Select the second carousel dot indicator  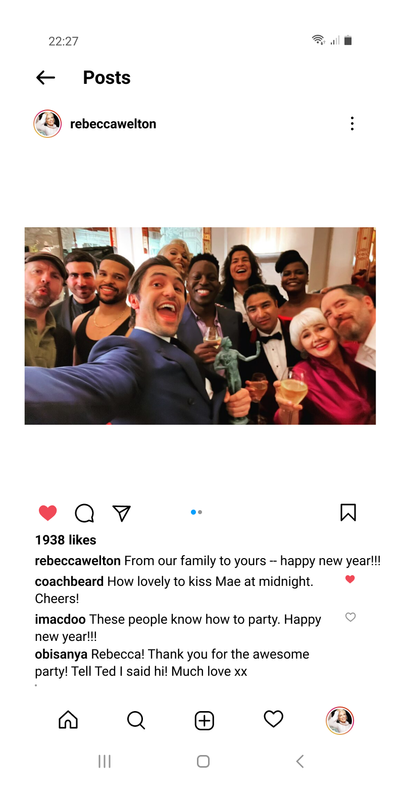click(200, 512)
